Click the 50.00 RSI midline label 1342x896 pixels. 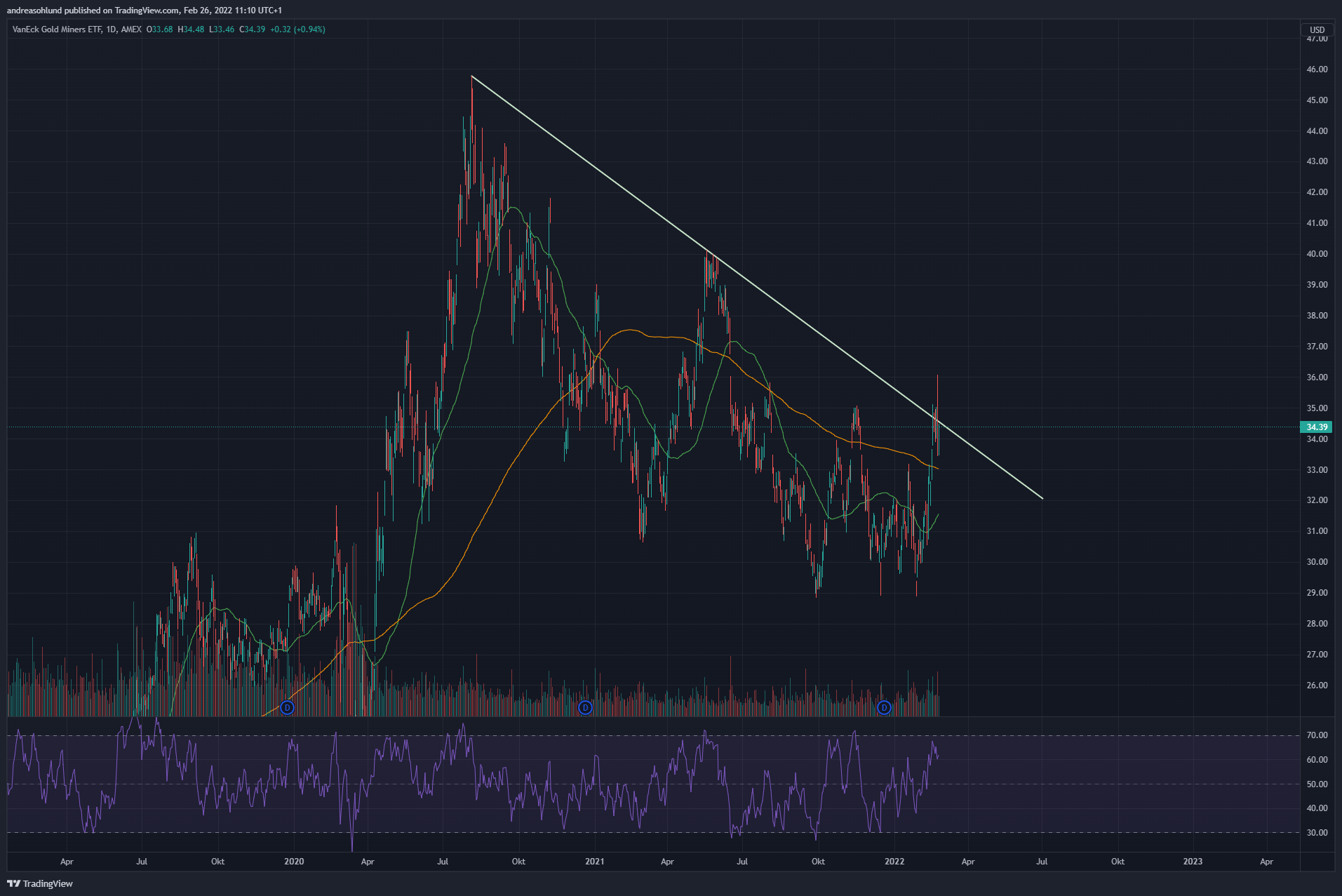pos(1317,784)
